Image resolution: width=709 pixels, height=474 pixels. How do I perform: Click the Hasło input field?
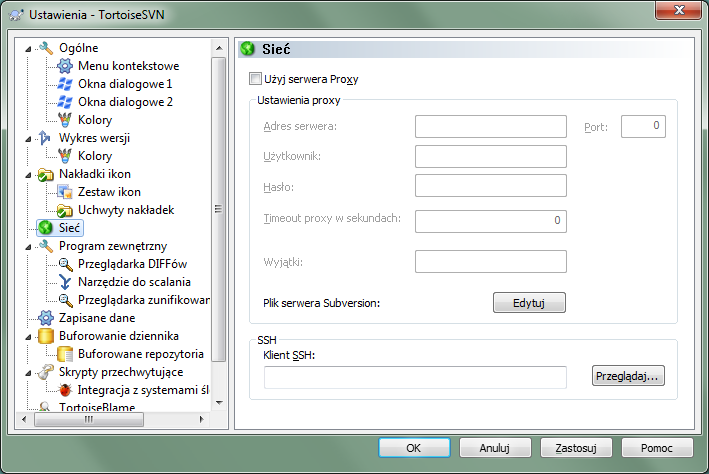[x=491, y=185]
